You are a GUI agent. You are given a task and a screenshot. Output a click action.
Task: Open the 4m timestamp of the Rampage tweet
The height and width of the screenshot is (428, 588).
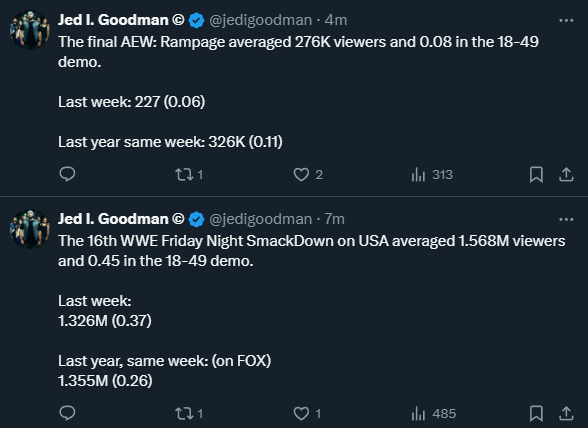click(x=336, y=20)
